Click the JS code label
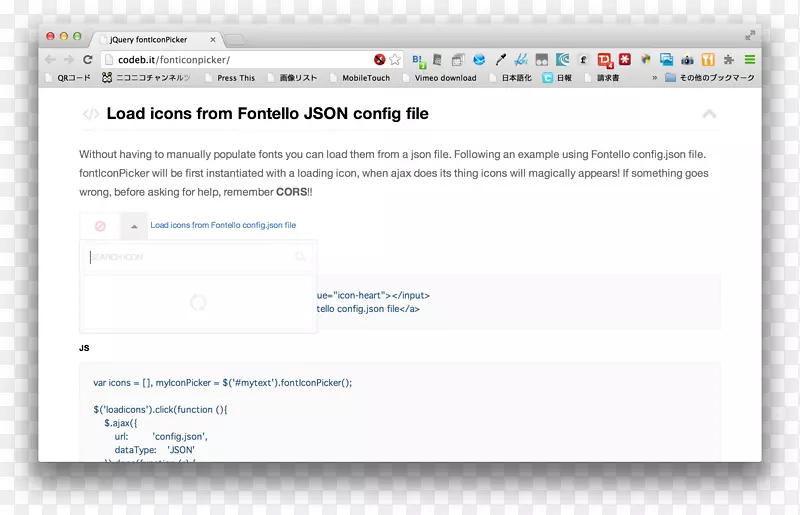Screen dimensions: 800x515 click(x=84, y=348)
